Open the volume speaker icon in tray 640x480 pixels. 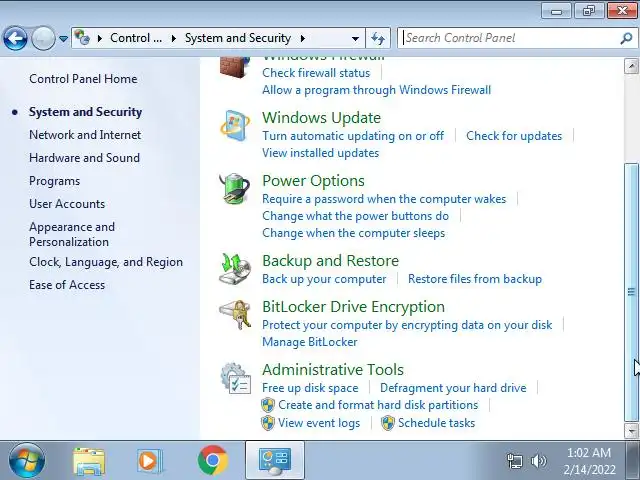coord(539,461)
